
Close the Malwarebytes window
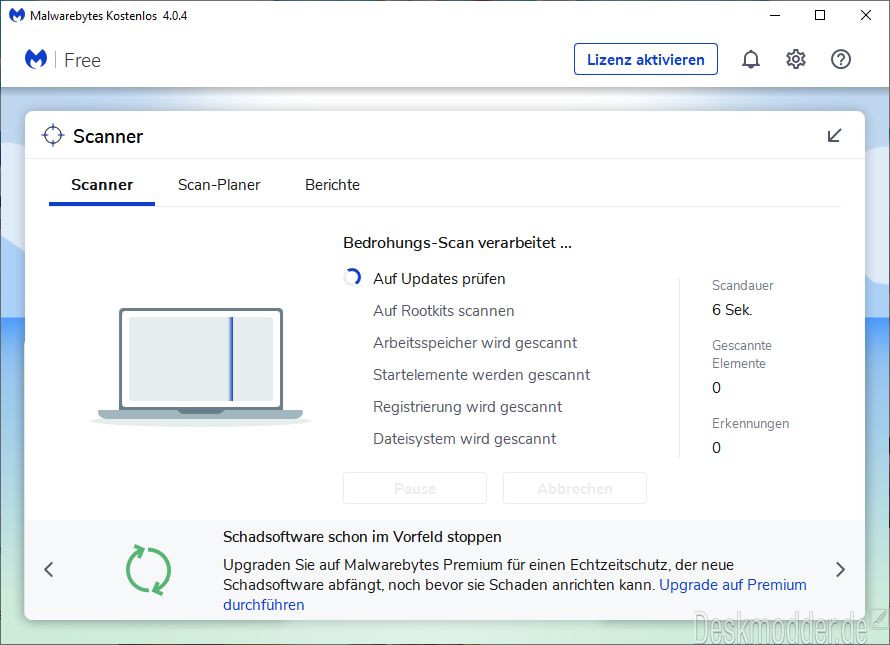coord(866,15)
